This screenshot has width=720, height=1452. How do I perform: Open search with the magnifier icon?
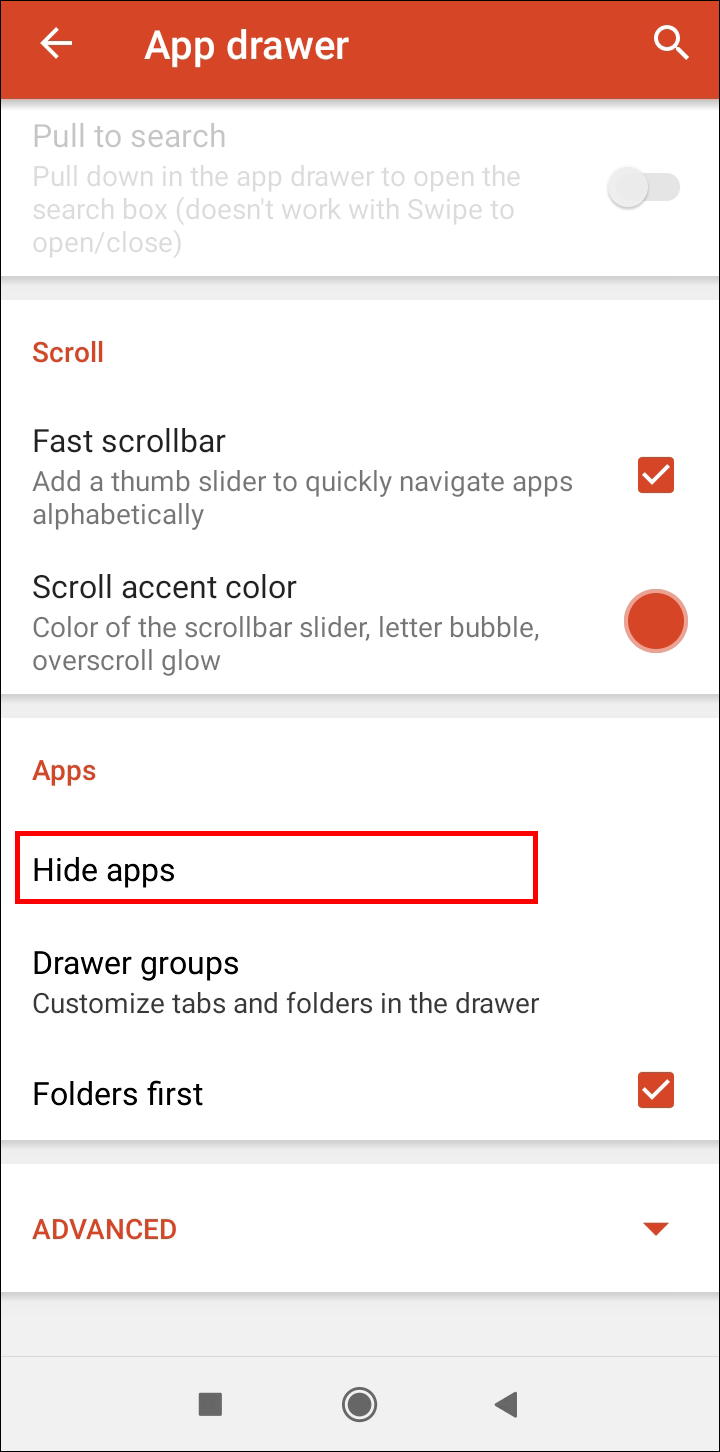(x=670, y=44)
